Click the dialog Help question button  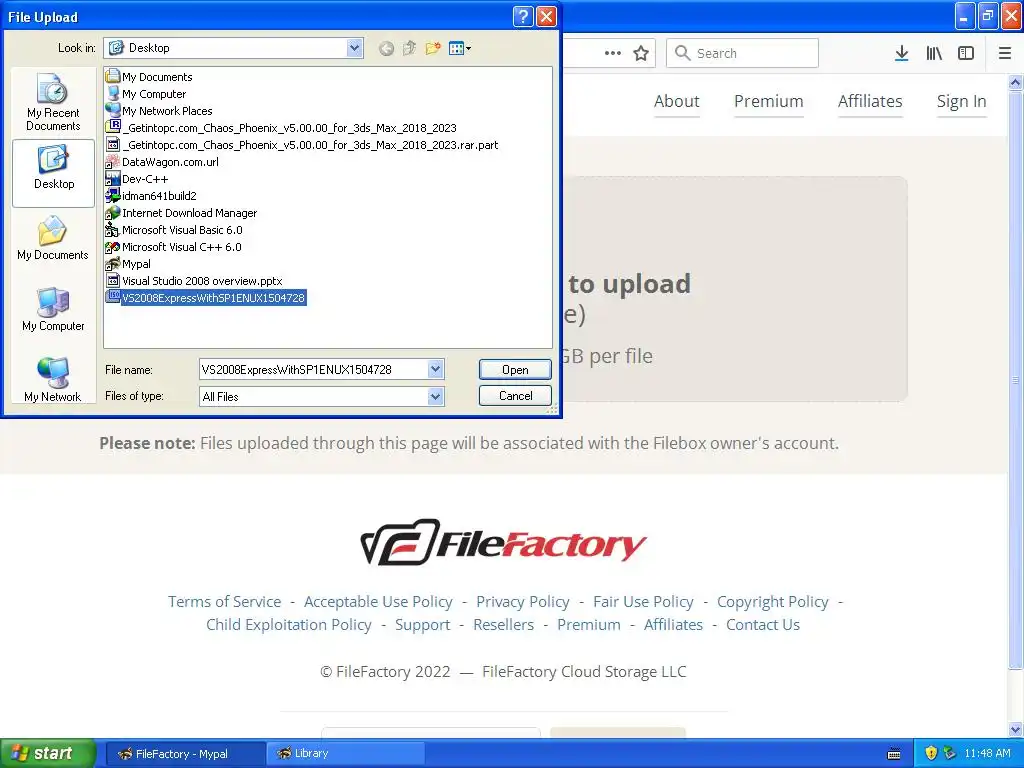(x=523, y=16)
